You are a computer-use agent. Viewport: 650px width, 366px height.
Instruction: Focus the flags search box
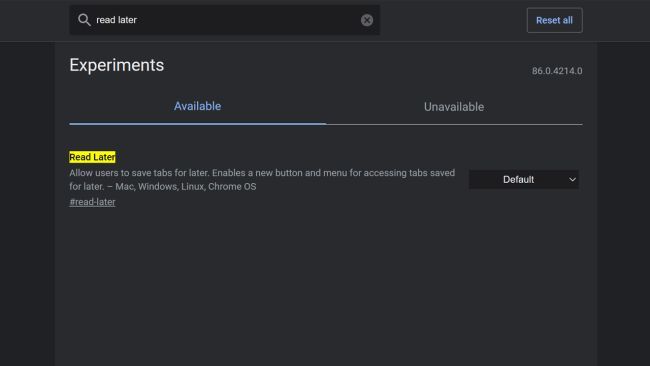(224, 20)
